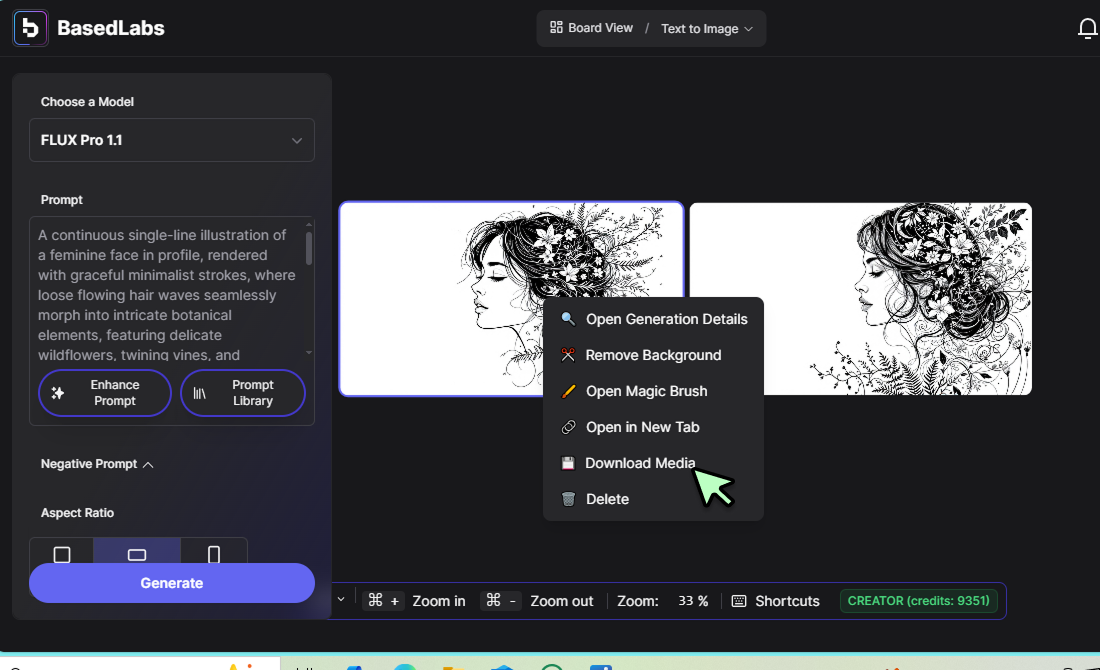Delete the image via context menu
The image size is (1100, 670).
[x=607, y=499]
